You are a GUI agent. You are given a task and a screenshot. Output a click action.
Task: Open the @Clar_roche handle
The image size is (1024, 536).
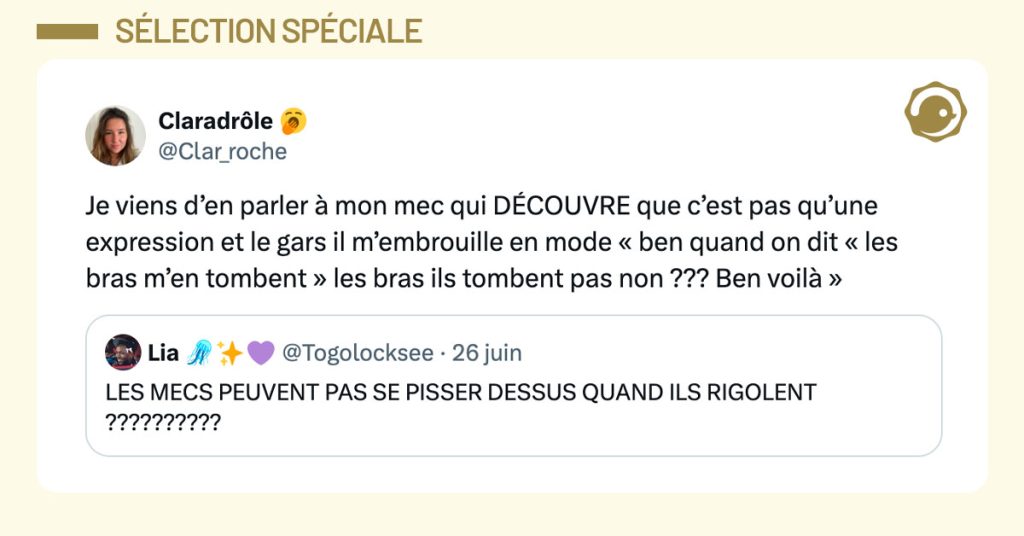click(222, 151)
